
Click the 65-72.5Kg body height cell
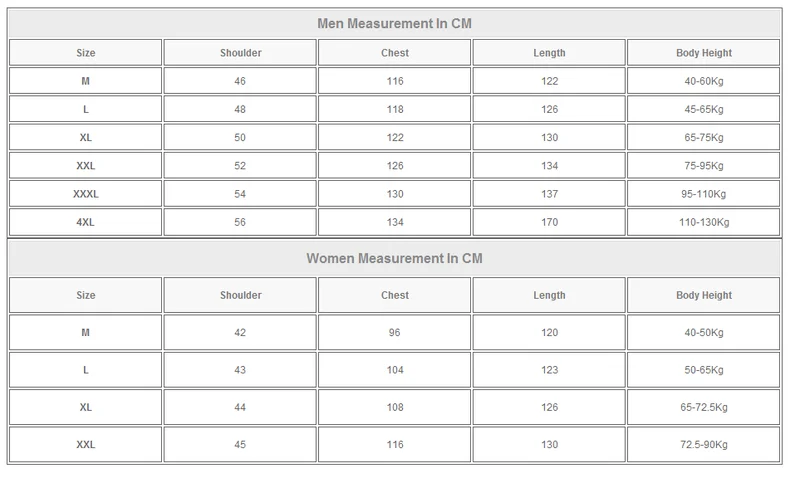[703, 407]
